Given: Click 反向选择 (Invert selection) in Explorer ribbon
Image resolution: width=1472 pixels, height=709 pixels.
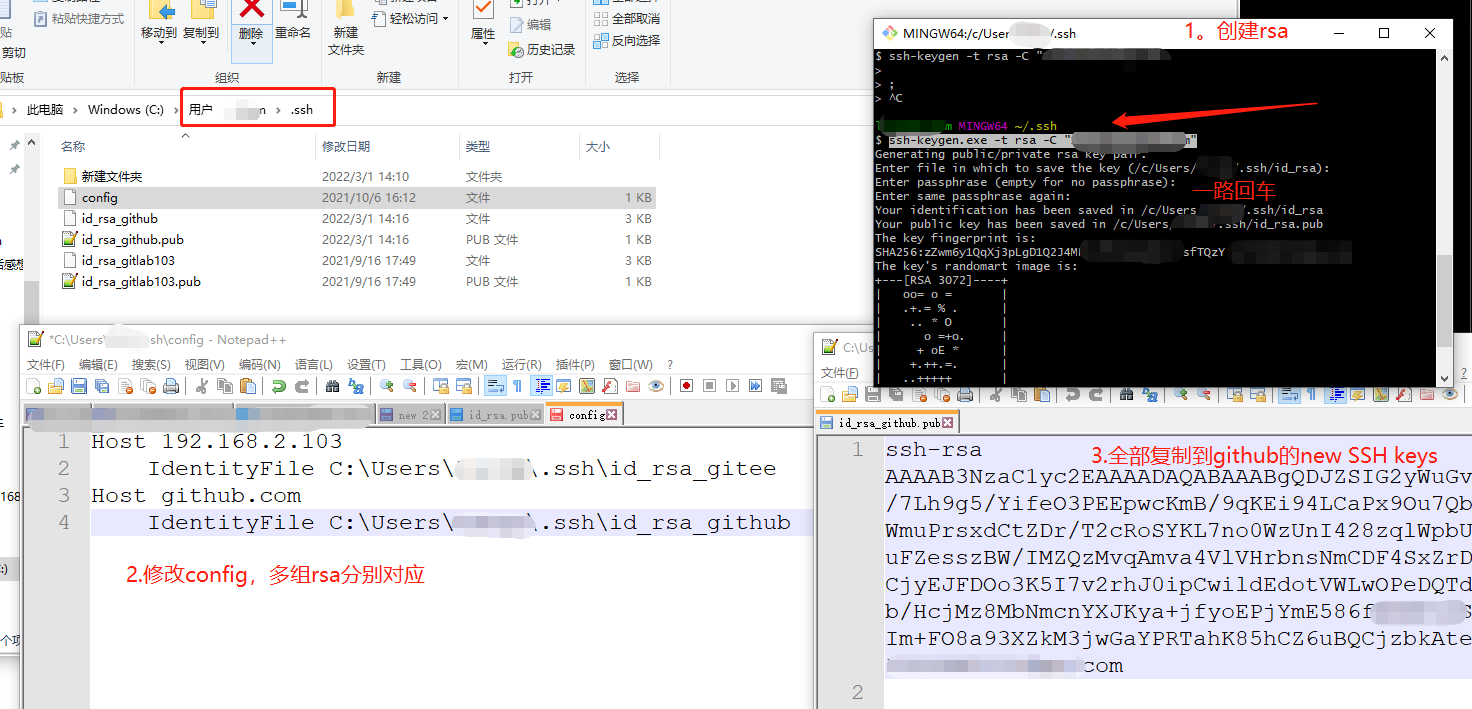Looking at the screenshot, I should (628, 40).
